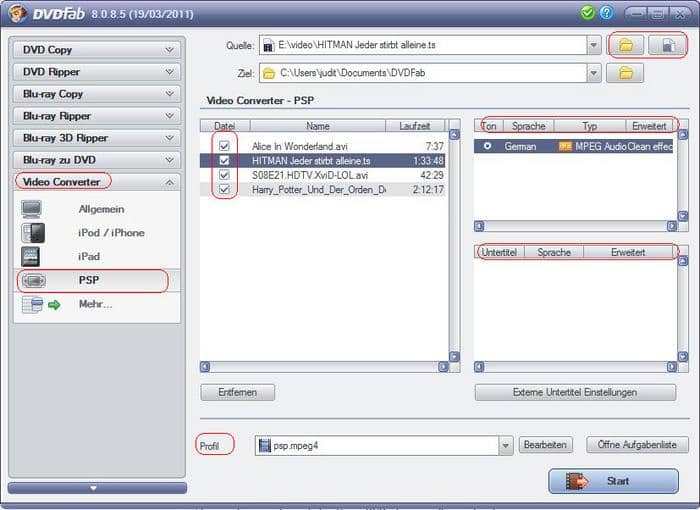Click audio Typ column header

point(589,126)
